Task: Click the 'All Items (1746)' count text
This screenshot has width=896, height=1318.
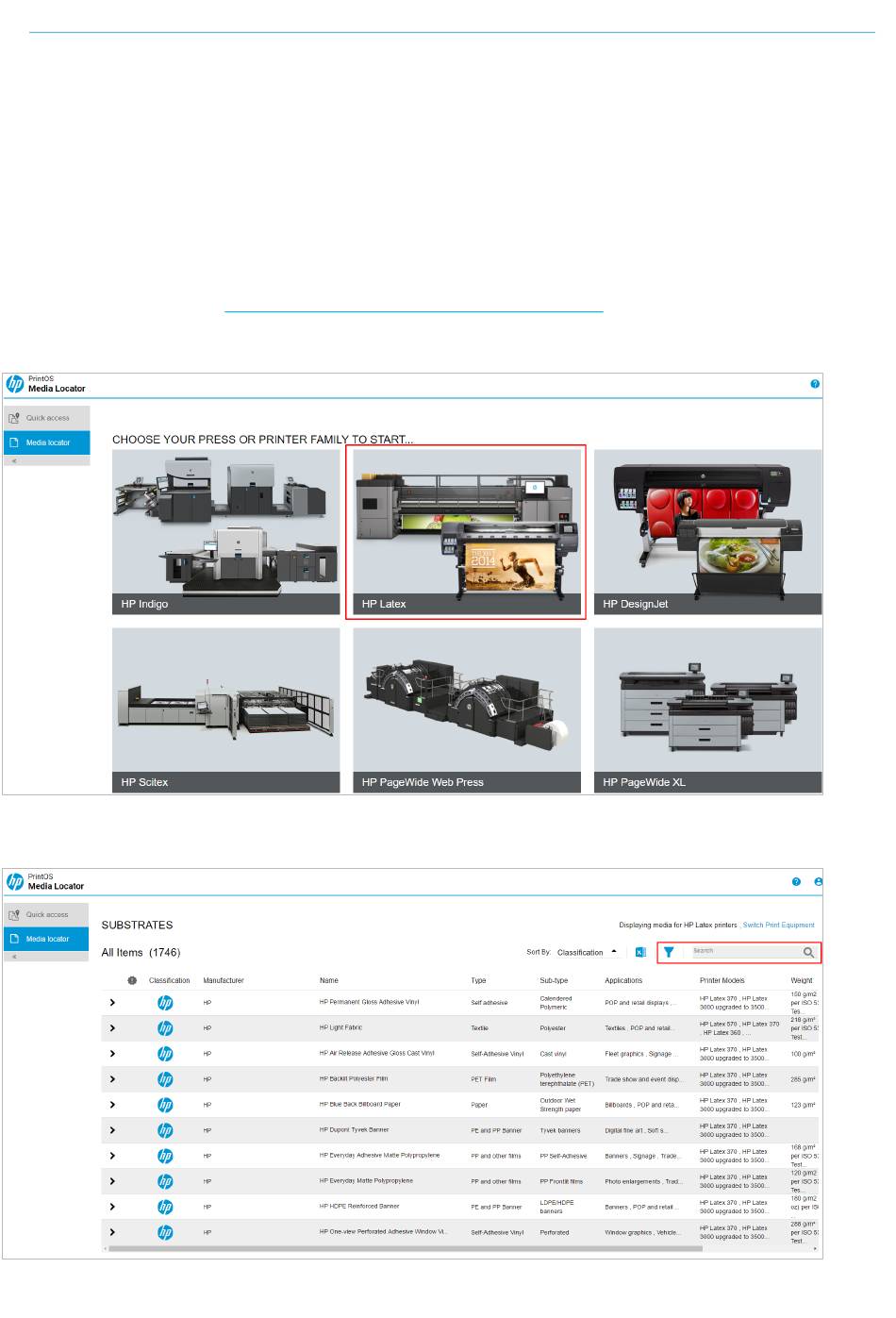Action: click(x=141, y=953)
